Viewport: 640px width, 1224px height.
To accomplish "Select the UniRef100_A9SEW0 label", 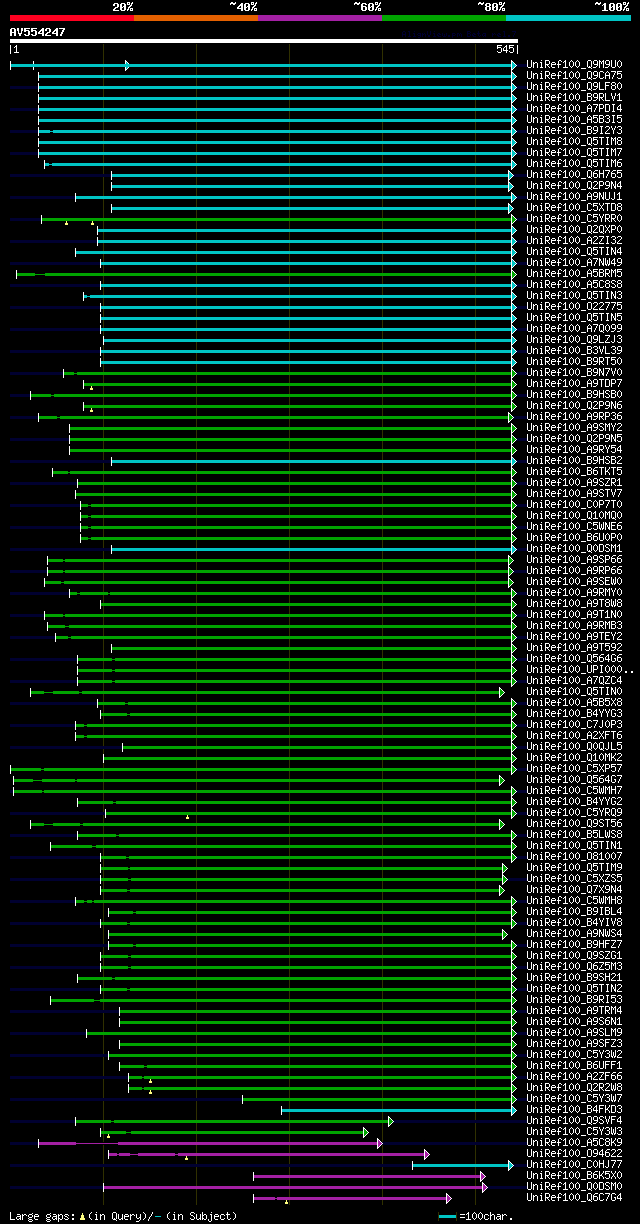I will (x=574, y=582).
